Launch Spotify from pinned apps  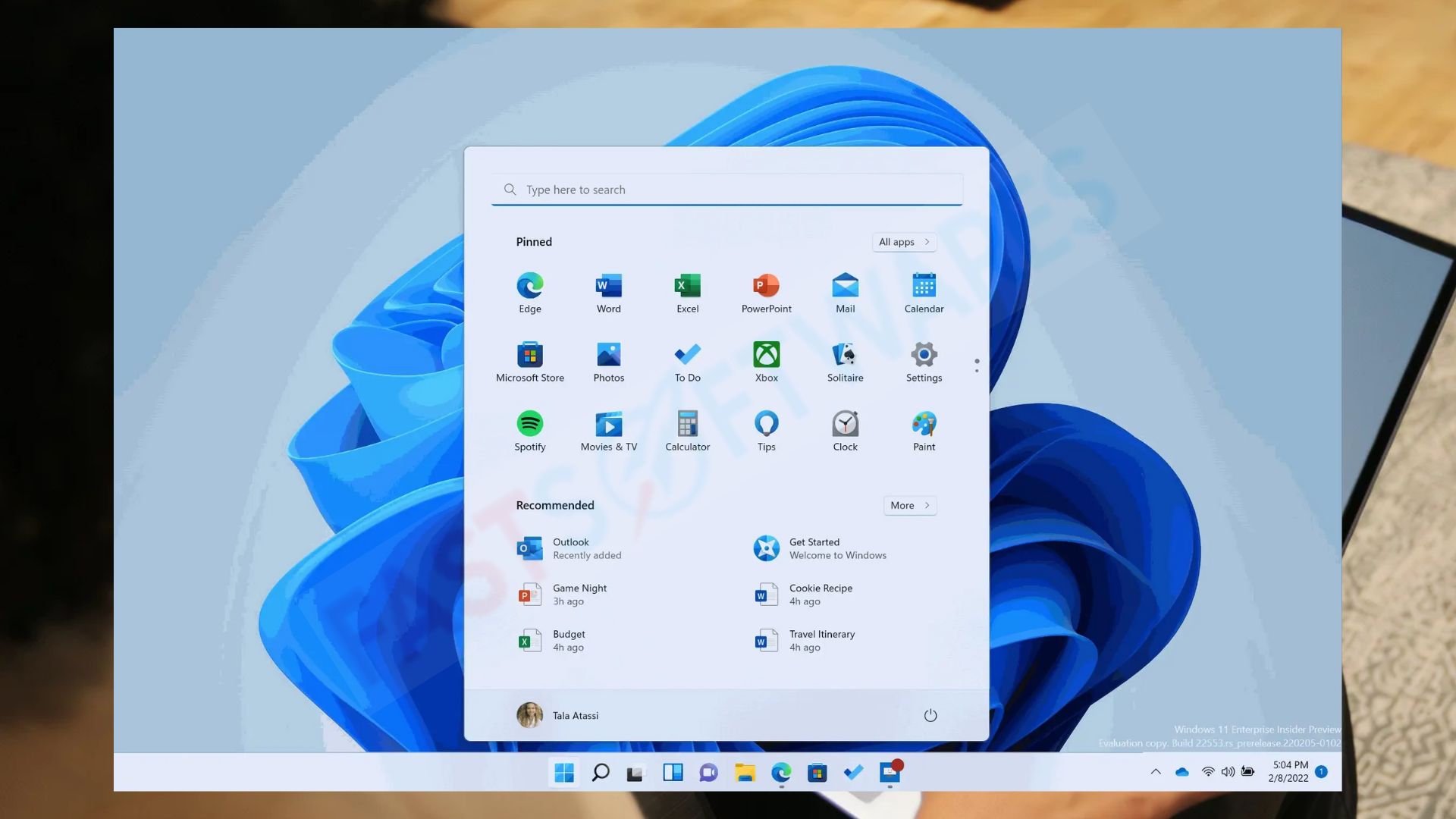click(530, 431)
